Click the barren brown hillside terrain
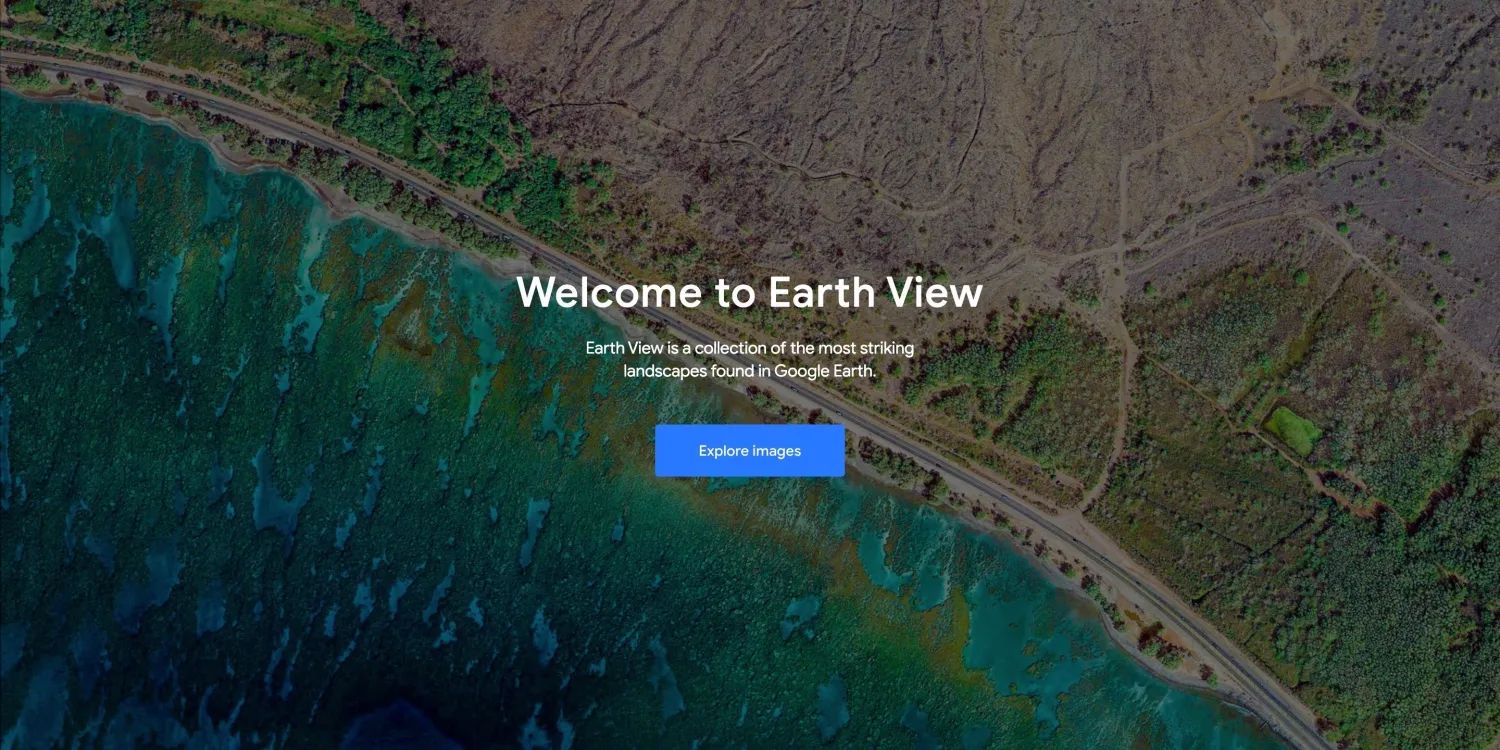 click(x=850, y=120)
